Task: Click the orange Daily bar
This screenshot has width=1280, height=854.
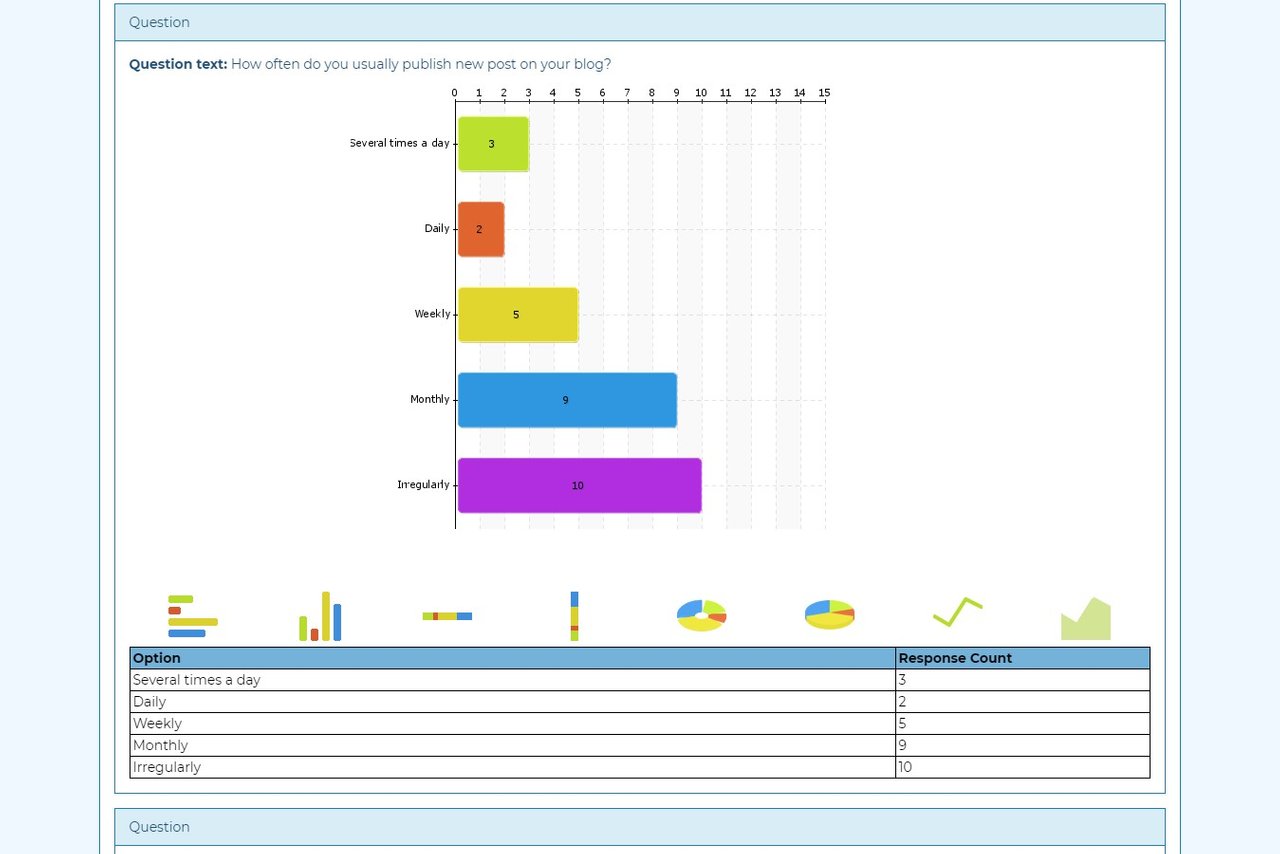Action: [x=481, y=229]
